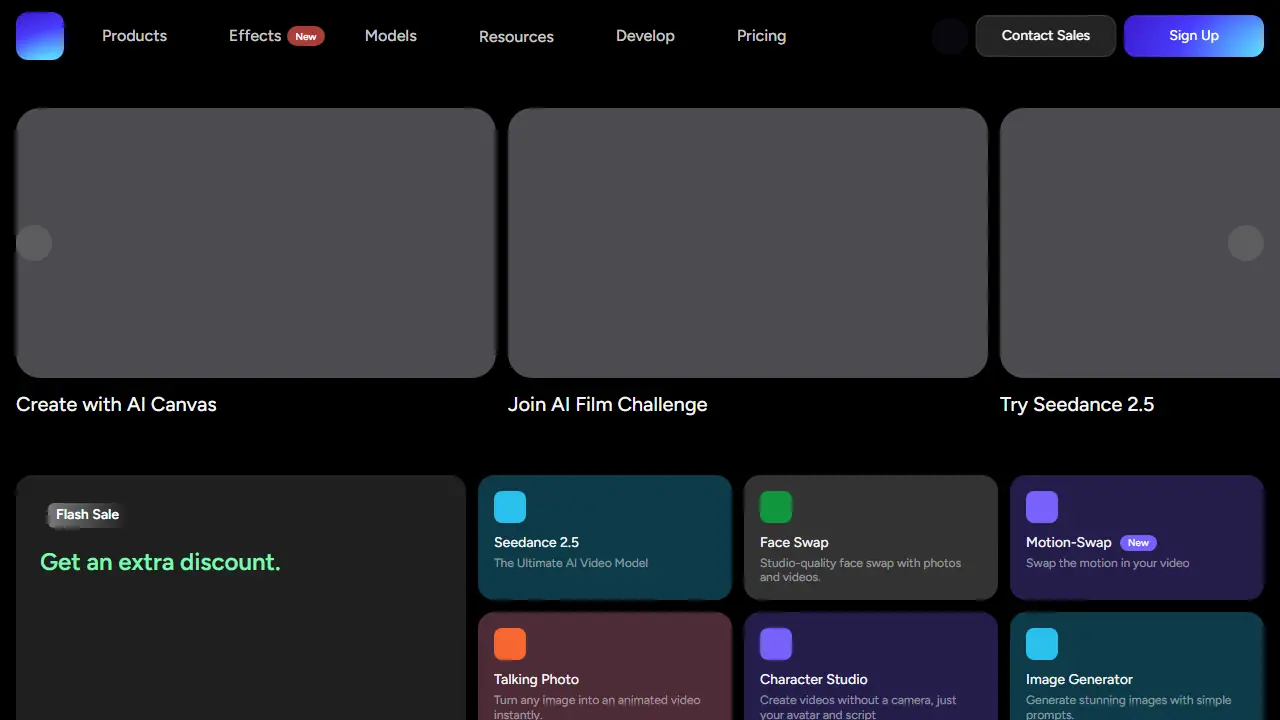The height and width of the screenshot is (720, 1280).
Task: Open the Products menu
Action: 134,36
